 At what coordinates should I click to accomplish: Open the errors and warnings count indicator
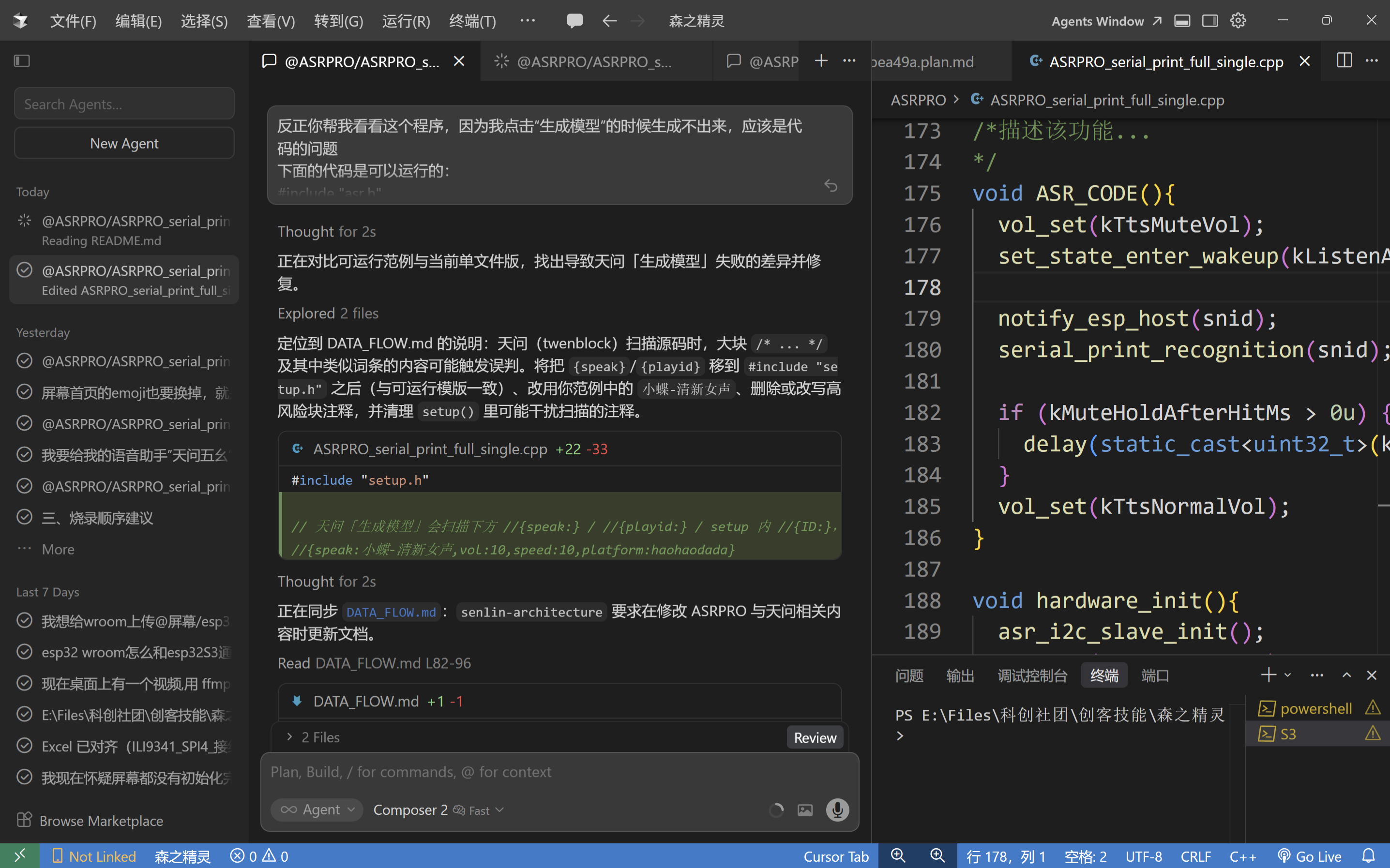(259, 856)
